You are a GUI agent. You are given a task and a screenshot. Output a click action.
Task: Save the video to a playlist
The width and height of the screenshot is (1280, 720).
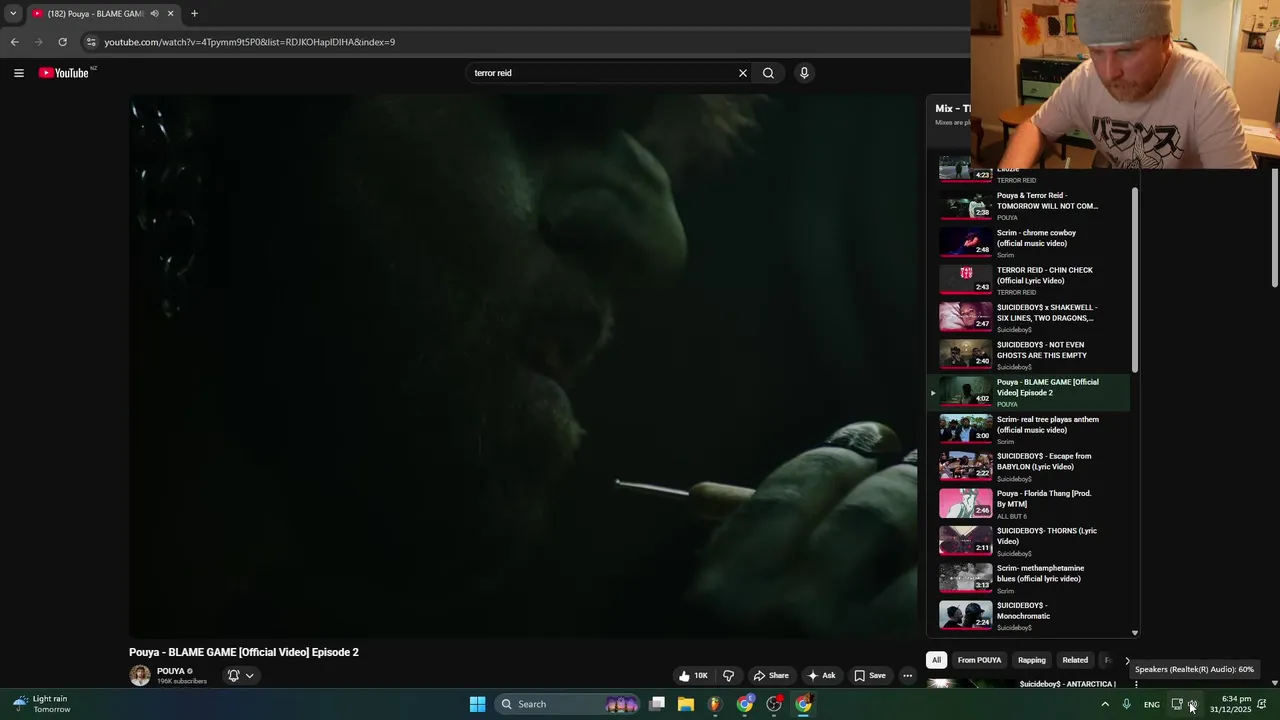click(869, 676)
